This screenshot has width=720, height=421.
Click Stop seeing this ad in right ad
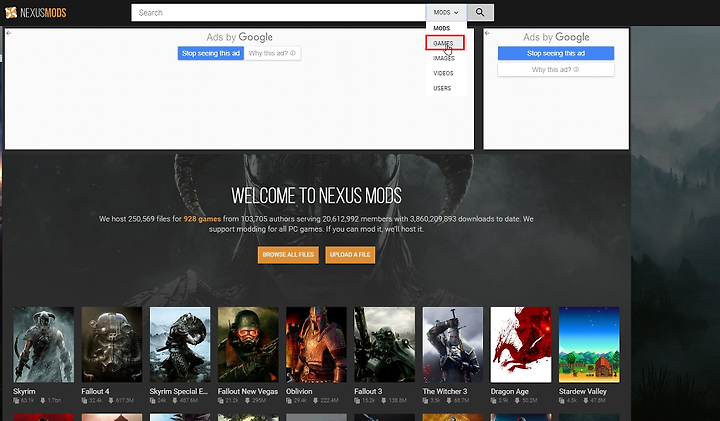[x=556, y=53]
